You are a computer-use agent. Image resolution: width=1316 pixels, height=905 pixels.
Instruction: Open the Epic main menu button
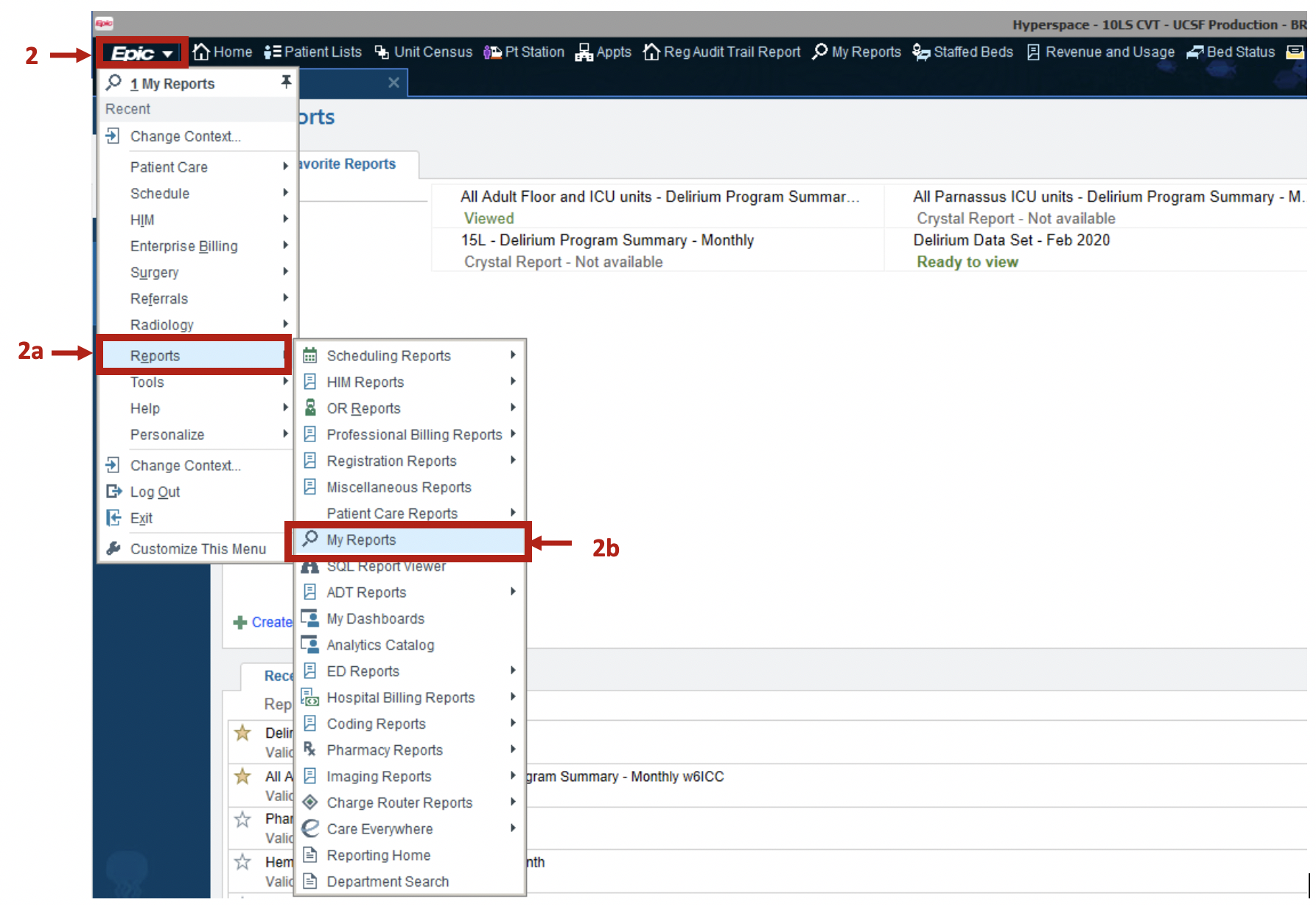coord(141,53)
